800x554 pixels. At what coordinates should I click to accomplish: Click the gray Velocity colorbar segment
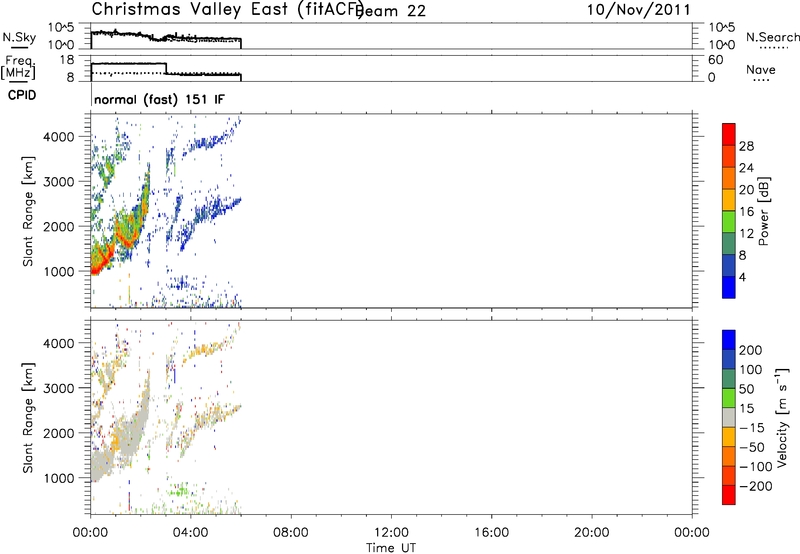coord(729,417)
